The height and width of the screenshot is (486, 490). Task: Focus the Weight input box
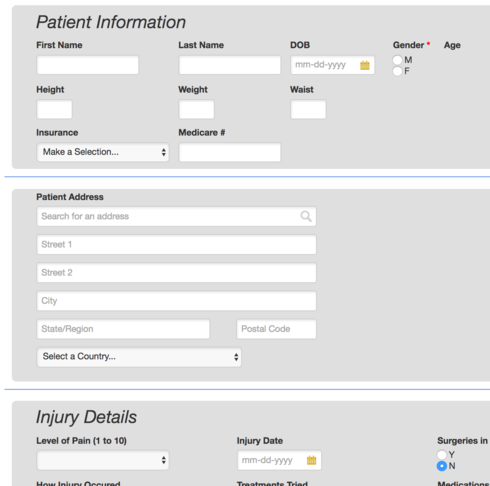[196, 109]
